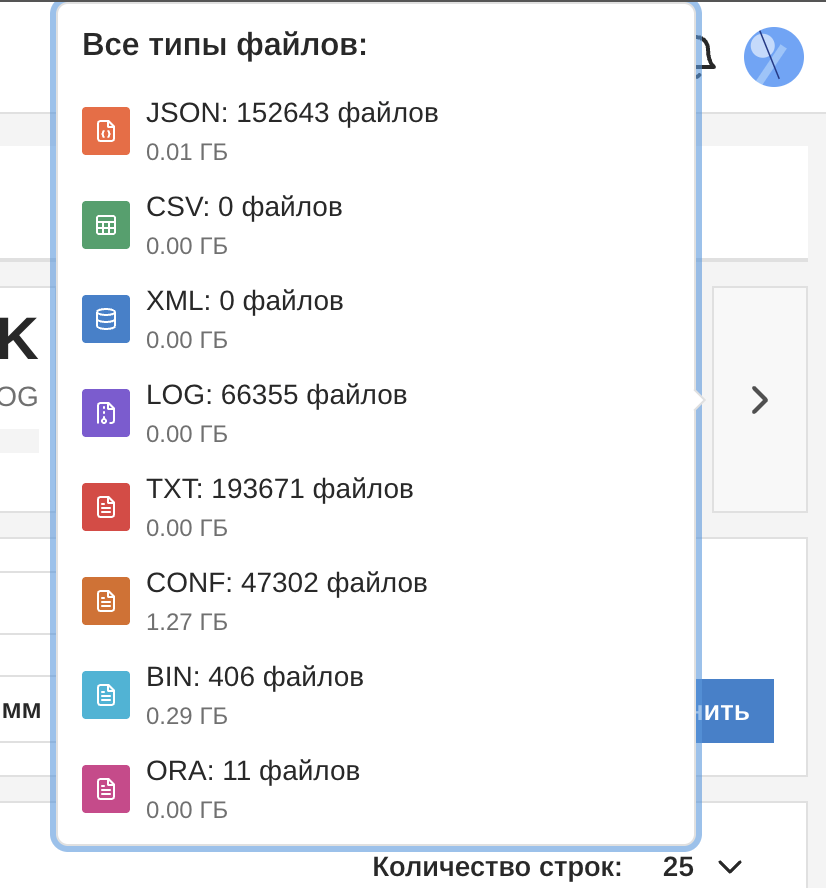Expand the right-side chevron arrow panel

[x=759, y=399]
